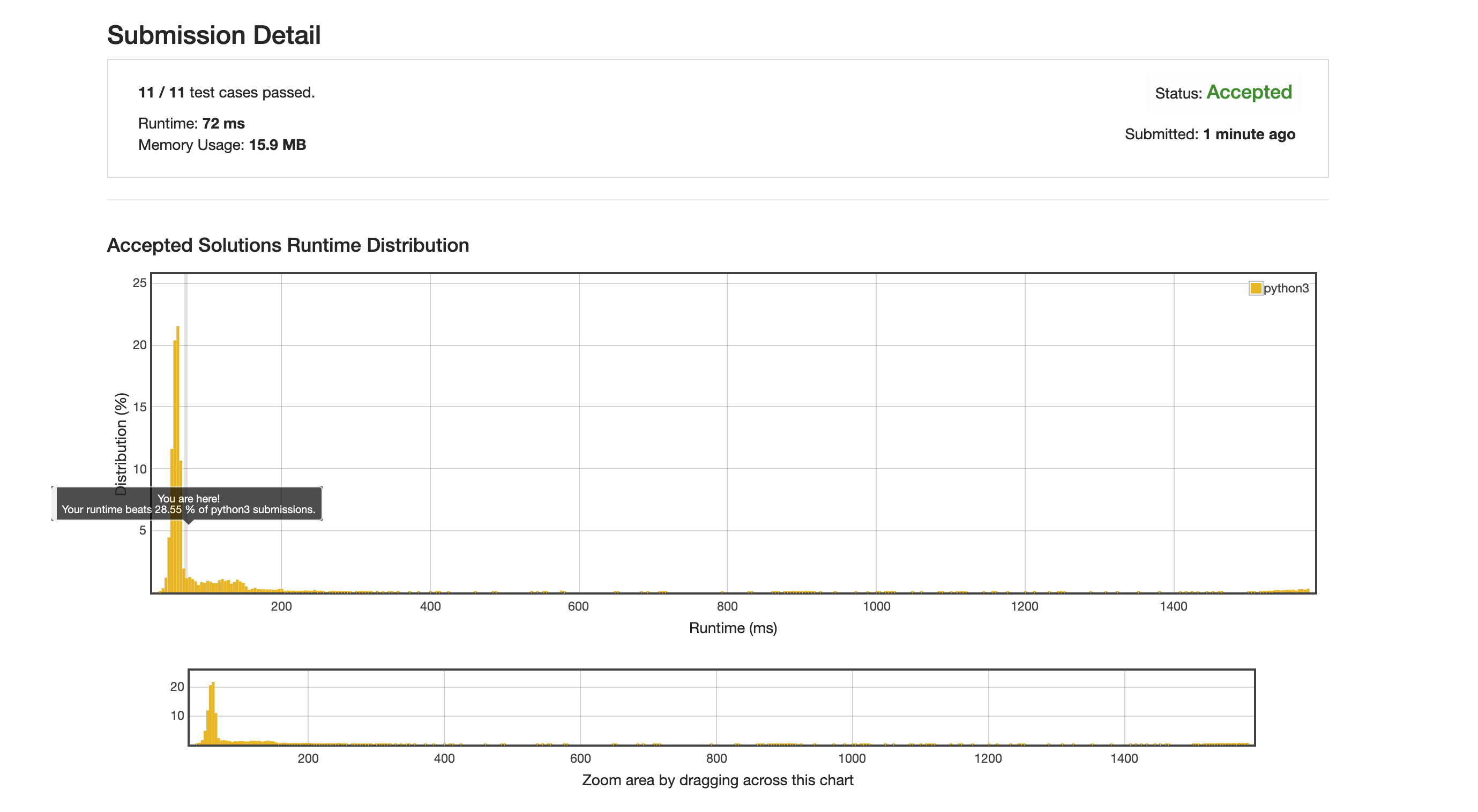Click the Runtime 72 ms value

(x=223, y=123)
